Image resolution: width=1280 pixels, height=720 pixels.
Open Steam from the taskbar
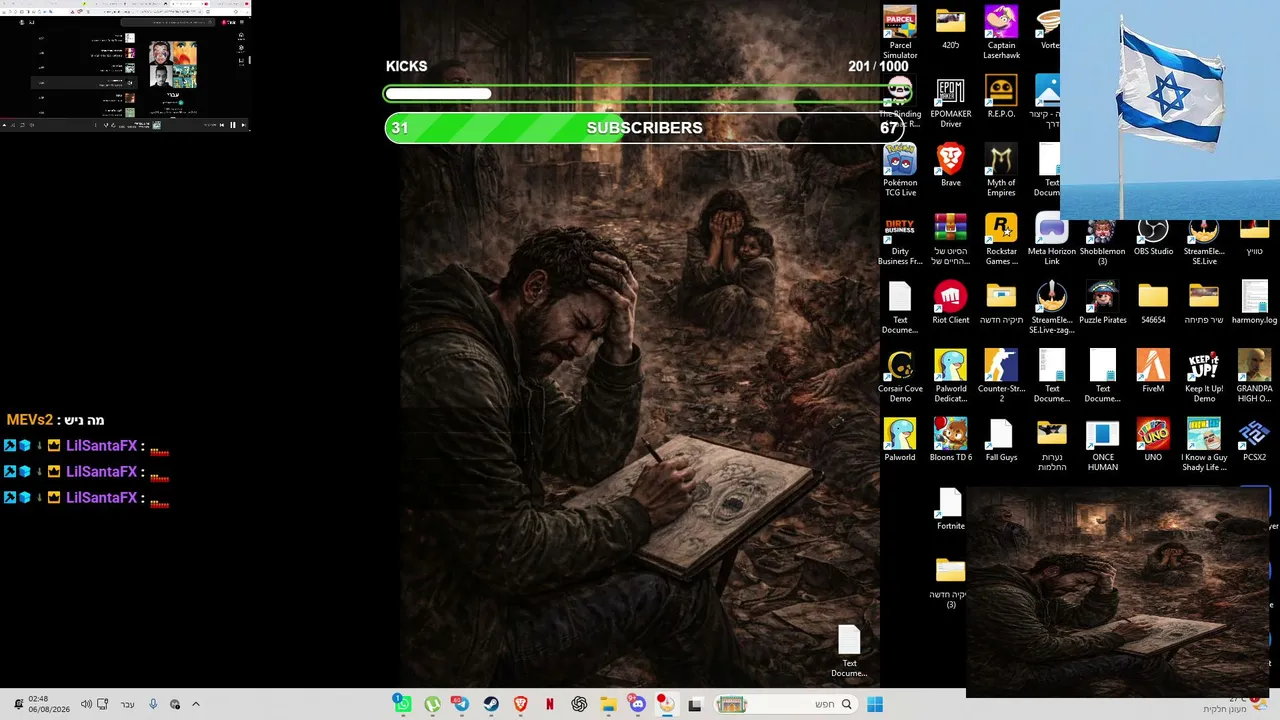pyautogui.click(x=491, y=704)
